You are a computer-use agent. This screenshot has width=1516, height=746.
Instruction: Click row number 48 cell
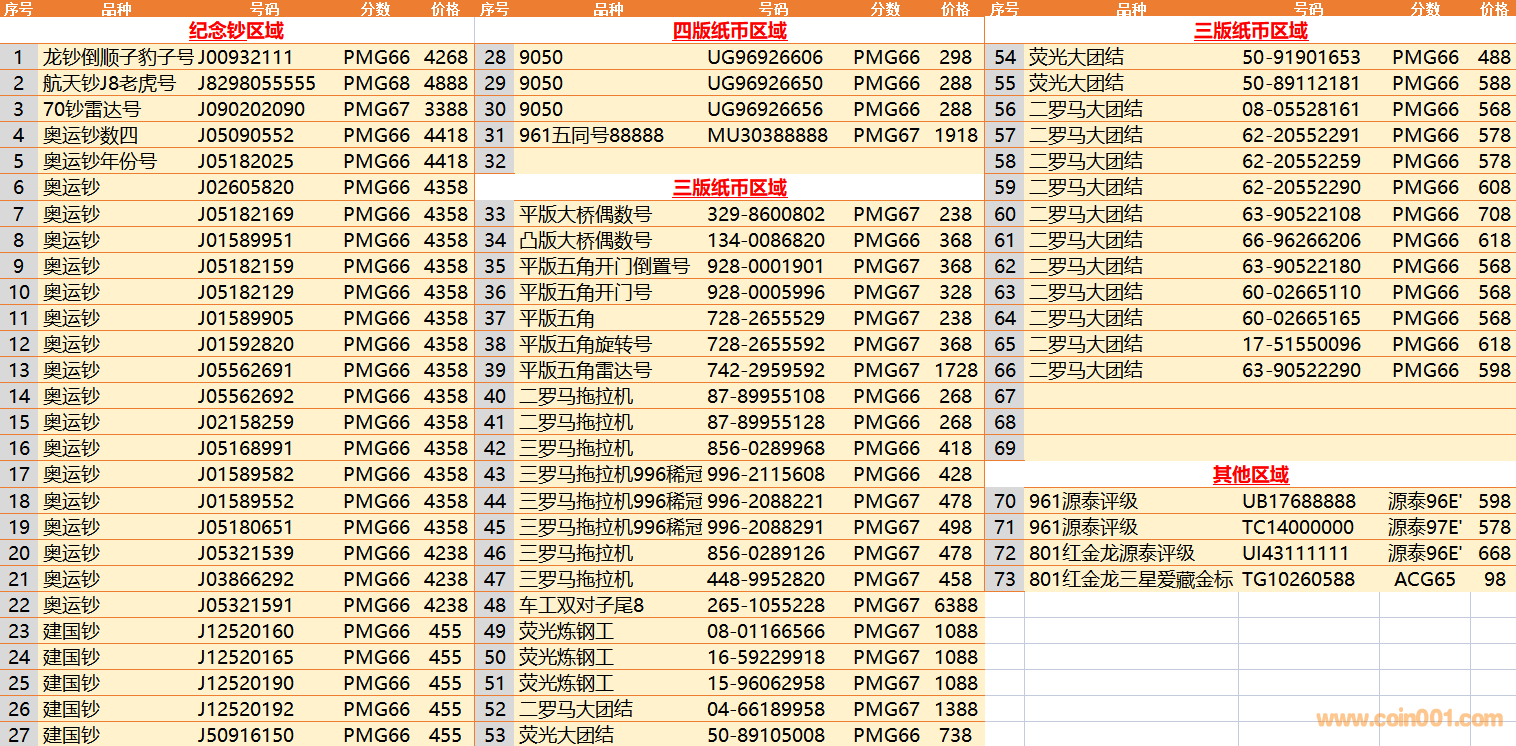click(495, 605)
